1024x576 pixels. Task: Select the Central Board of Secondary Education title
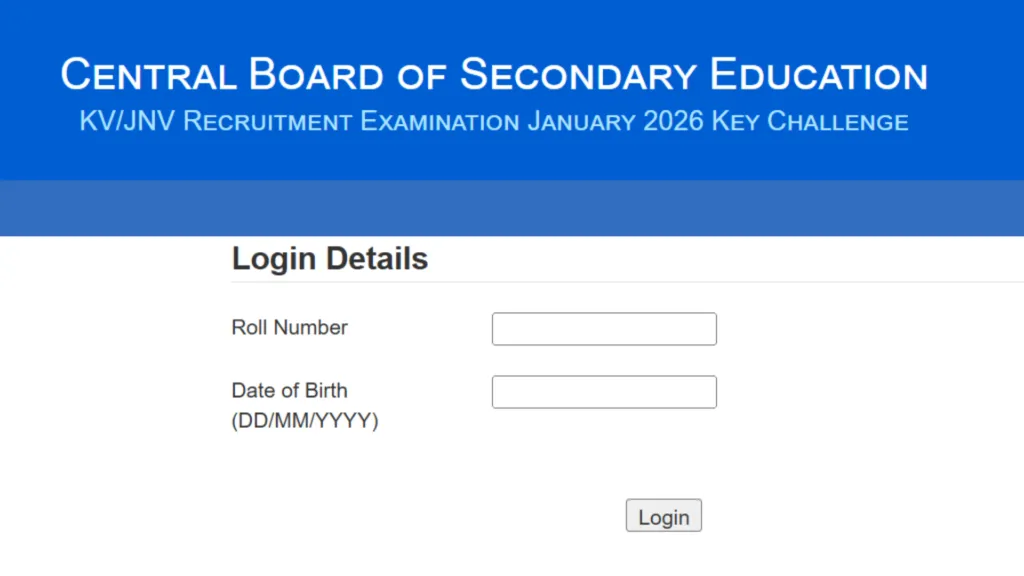coord(495,74)
